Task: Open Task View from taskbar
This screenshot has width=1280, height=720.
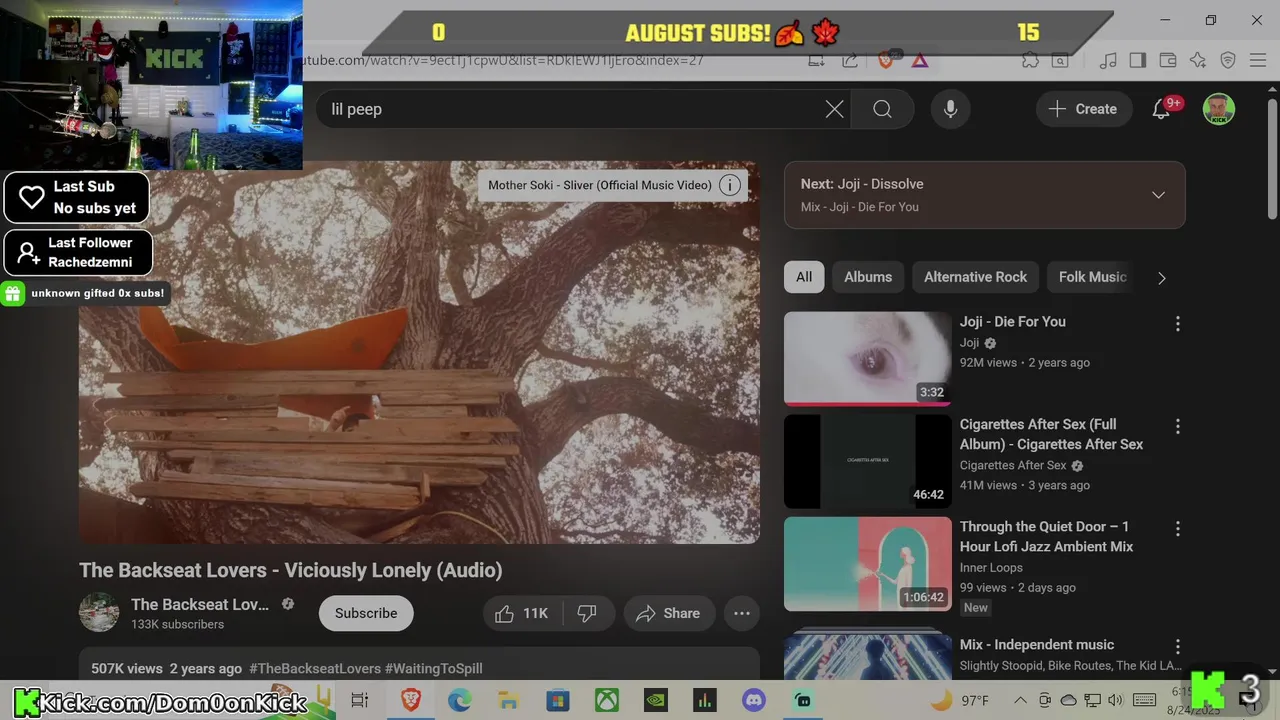Action: point(360,700)
